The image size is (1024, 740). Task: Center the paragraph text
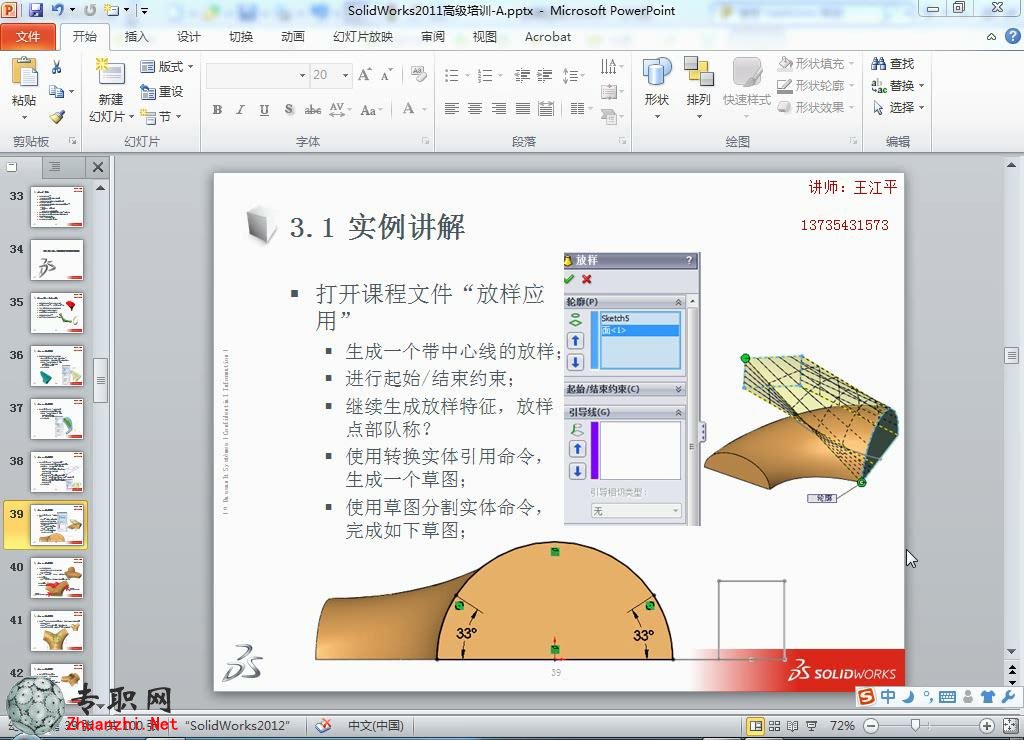tap(475, 109)
